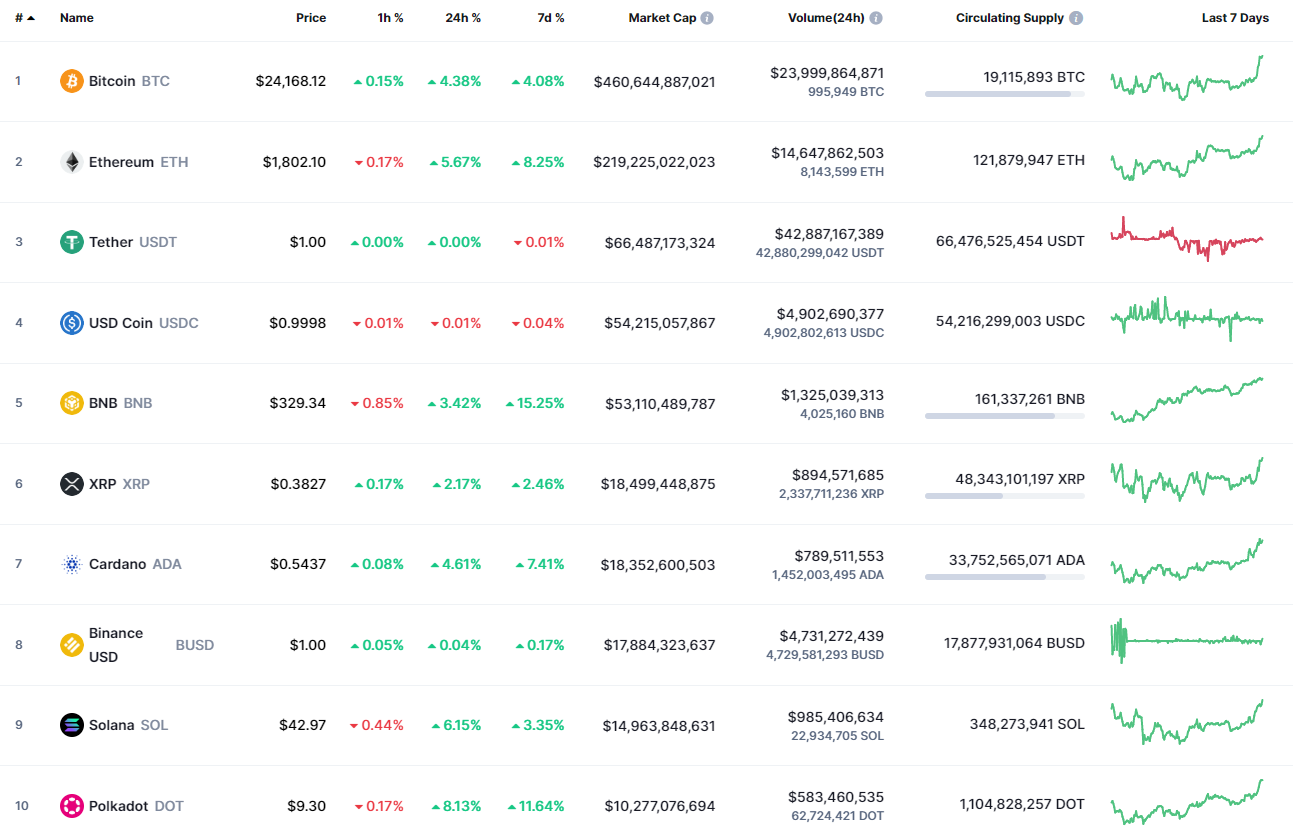Open the Ethereum name link

click(122, 161)
